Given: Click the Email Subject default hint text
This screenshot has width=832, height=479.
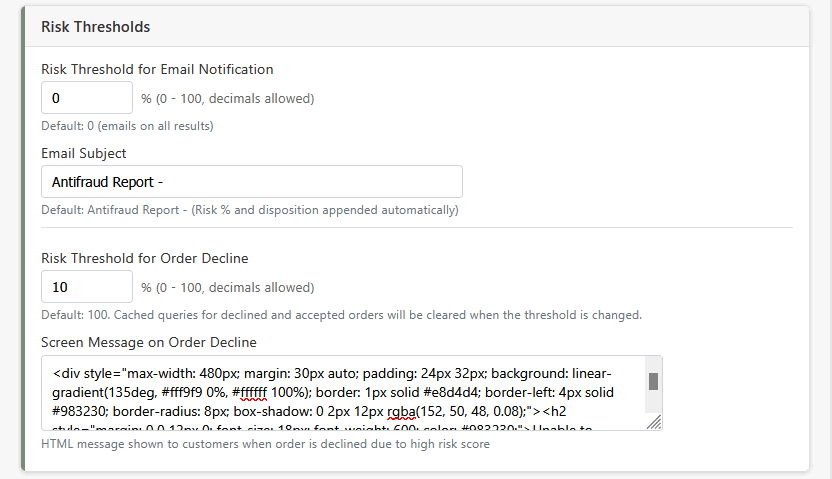Looking at the screenshot, I should tap(250, 211).
